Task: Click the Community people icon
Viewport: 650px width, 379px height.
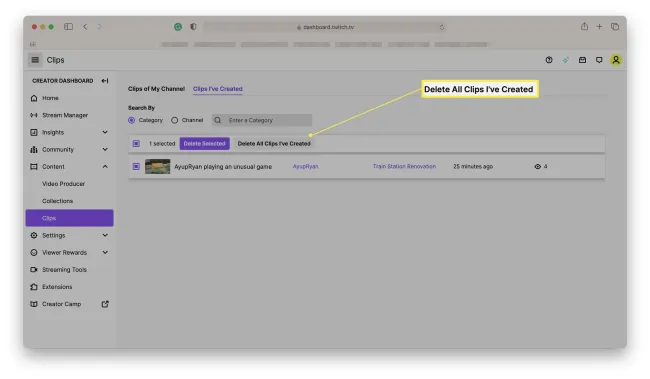Action: (34, 150)
